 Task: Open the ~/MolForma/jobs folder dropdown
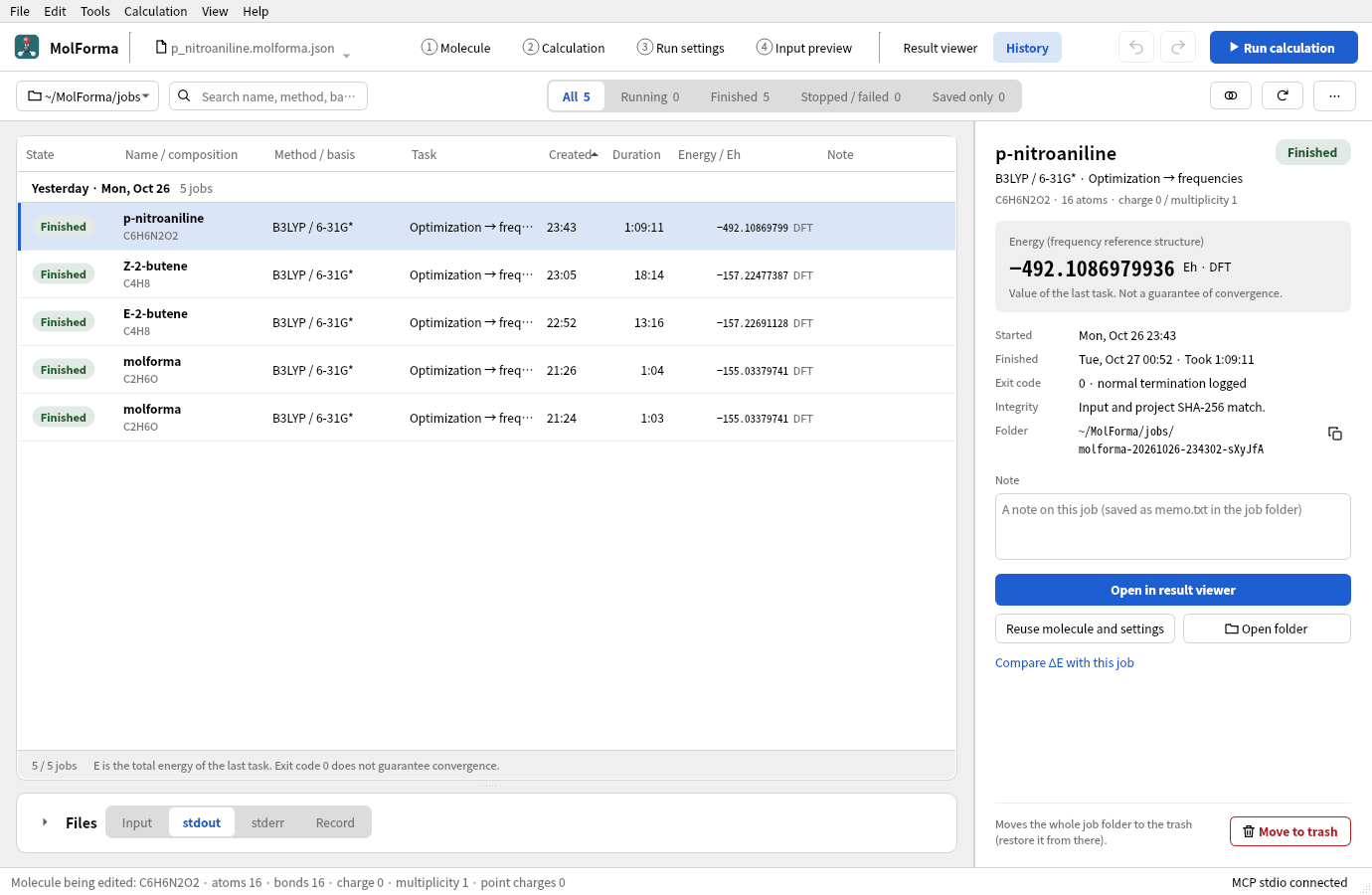(87, 95)
